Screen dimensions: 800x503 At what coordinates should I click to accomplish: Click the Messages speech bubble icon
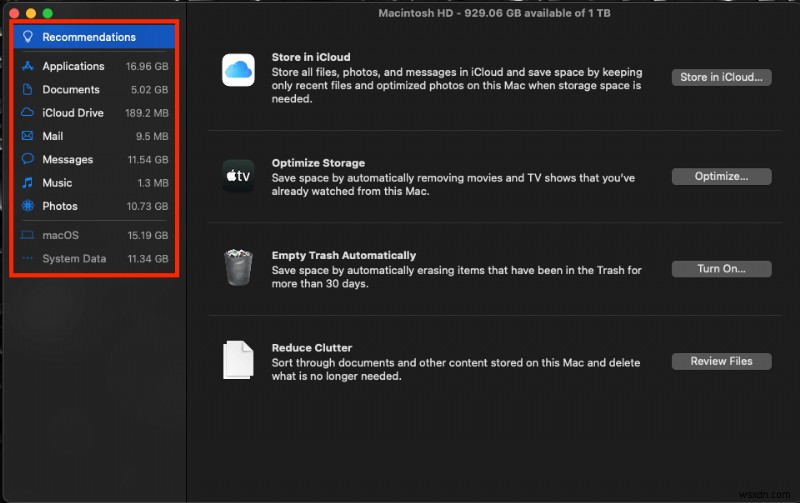click(x=28, y=160)
